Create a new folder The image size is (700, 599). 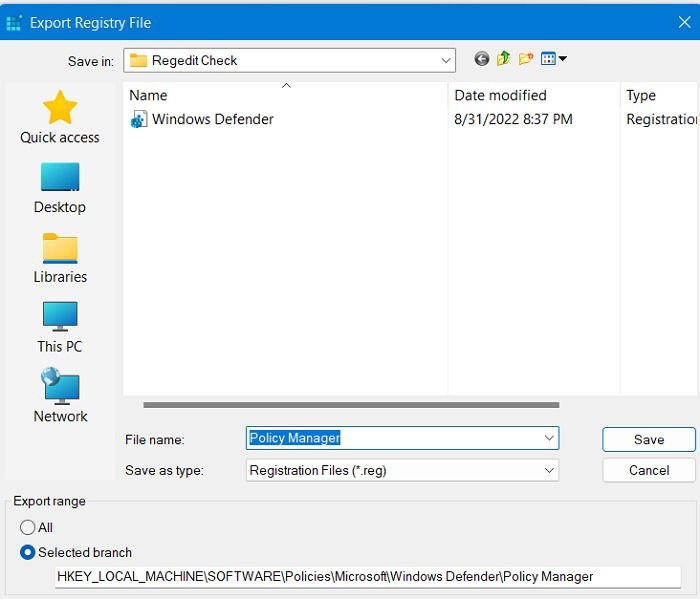[526, 59]
